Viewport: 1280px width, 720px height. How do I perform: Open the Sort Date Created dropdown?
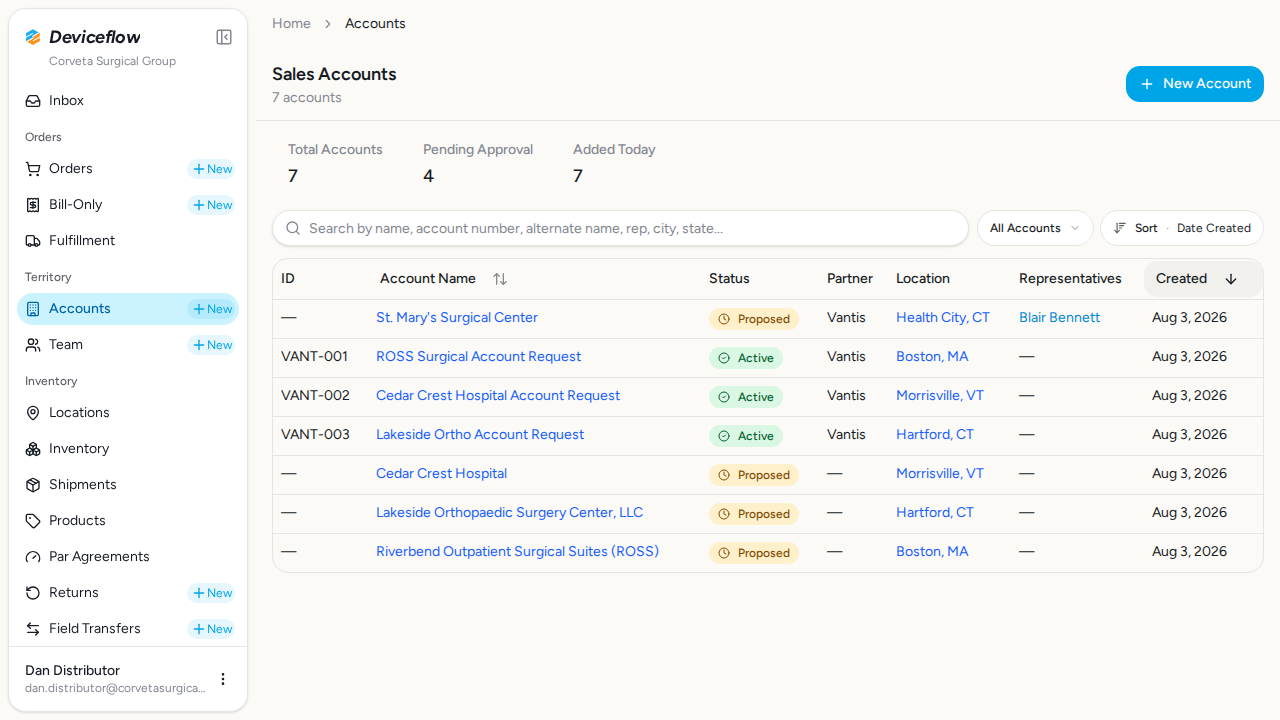pos(1182,228)
